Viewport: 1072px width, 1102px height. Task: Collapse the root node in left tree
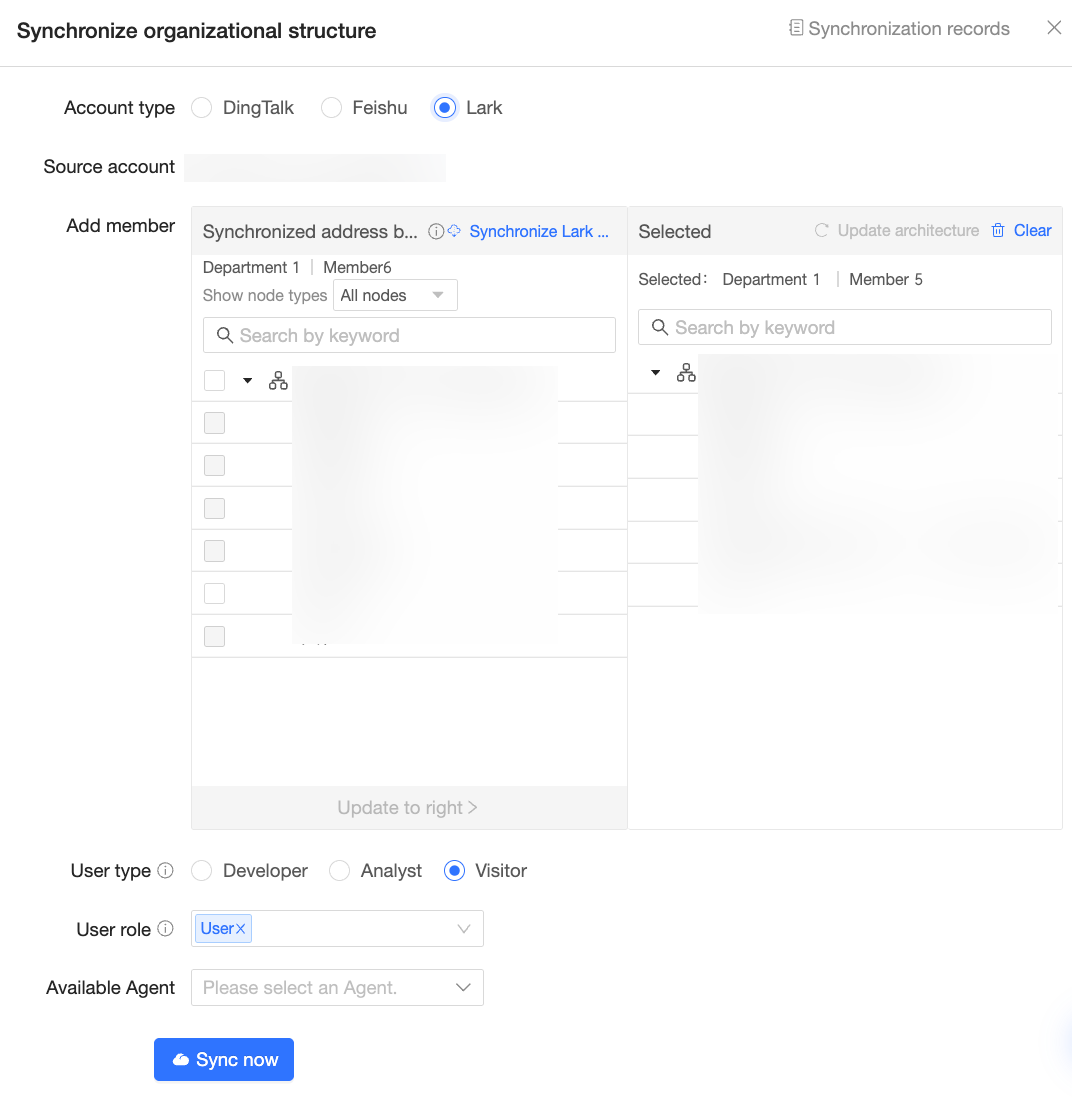(x=247, y=380)
